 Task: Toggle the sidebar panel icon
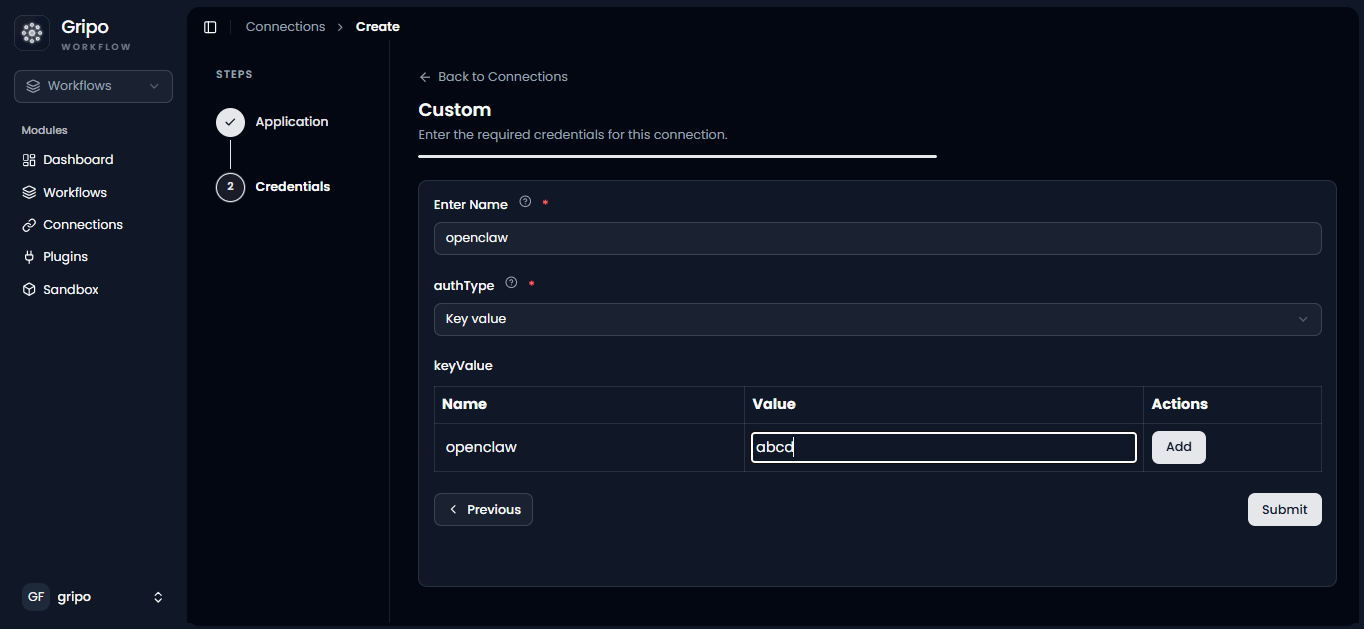210,27
